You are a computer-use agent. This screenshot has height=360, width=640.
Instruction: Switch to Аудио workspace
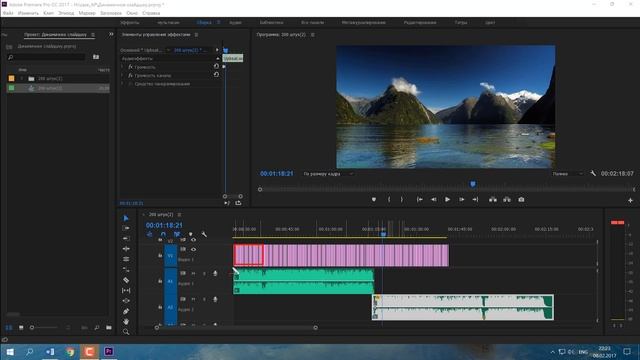[x=236, y=22]
